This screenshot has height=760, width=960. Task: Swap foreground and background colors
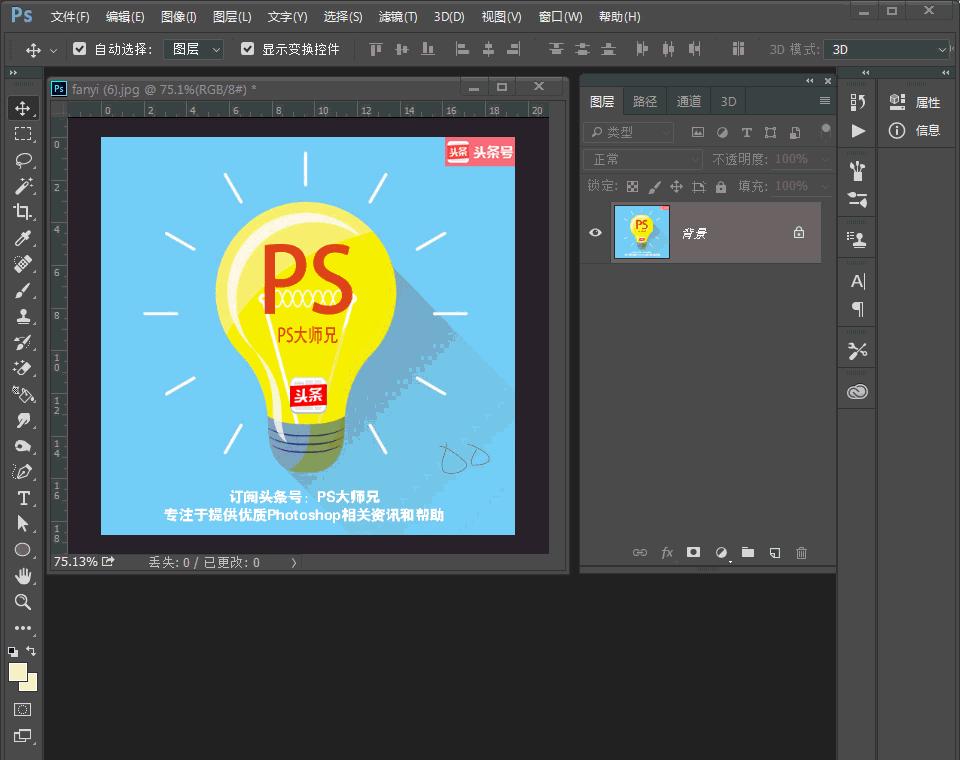[31, 651]
